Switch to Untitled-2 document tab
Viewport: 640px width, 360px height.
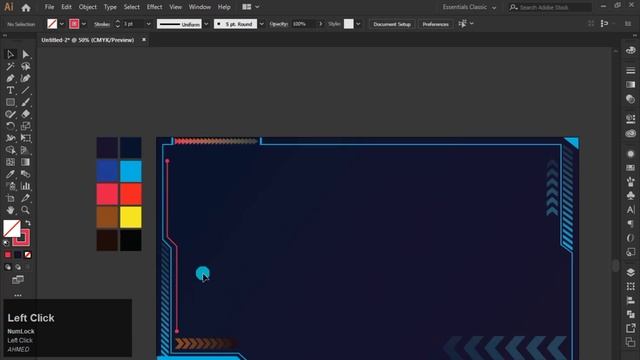click(88, 40)
